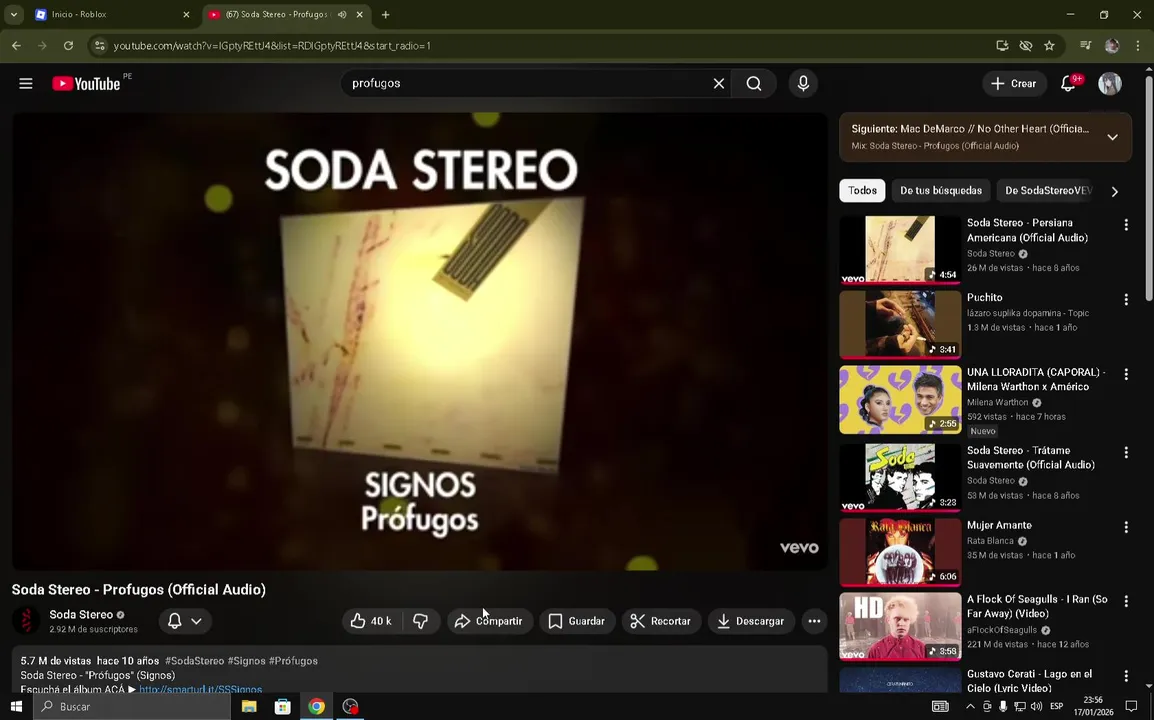Open options for Gustavo Cerati Lago video
The image size is (1154, 720).
[x=1126, y=676]
